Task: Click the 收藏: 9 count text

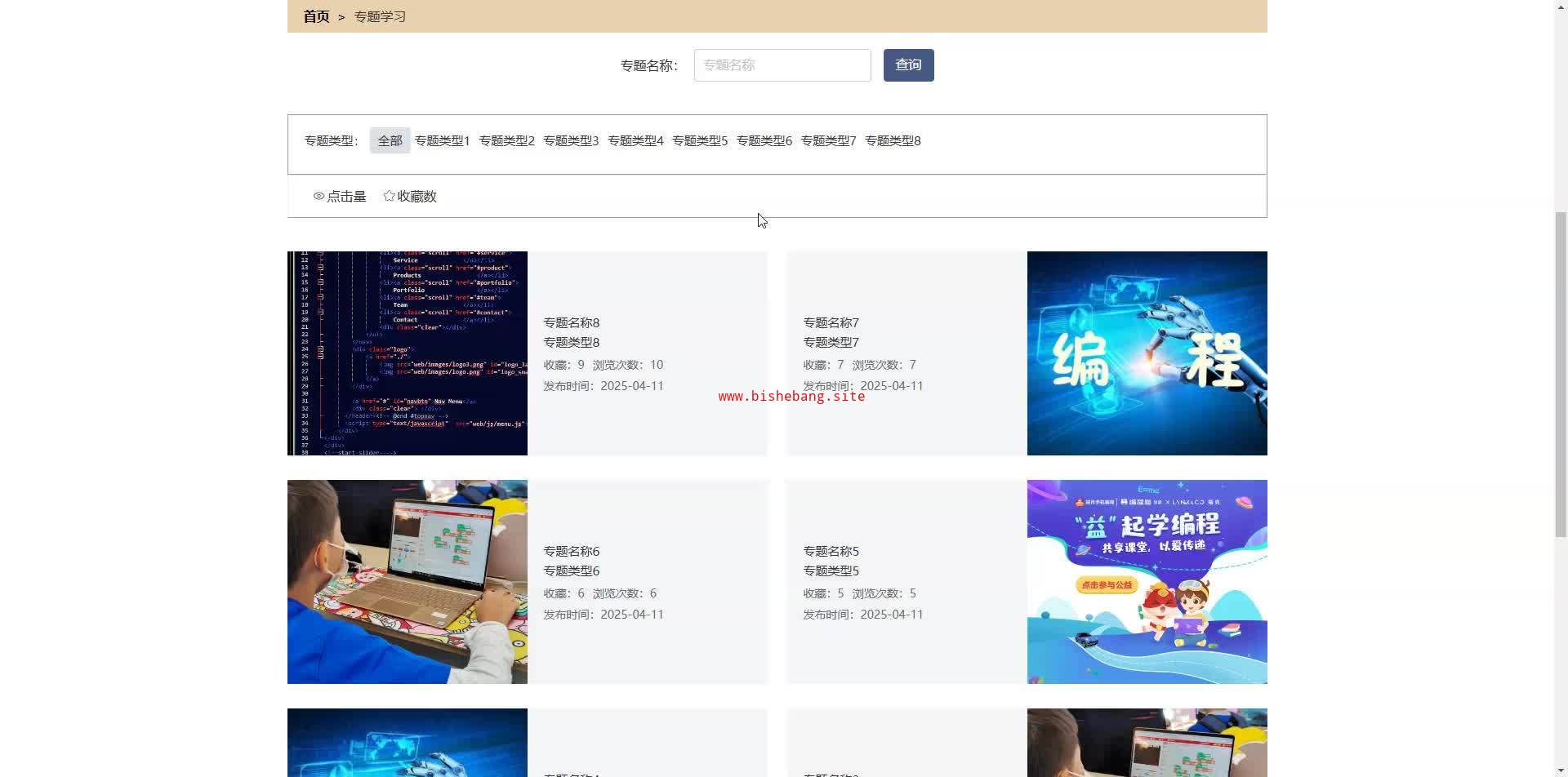Action: [564, 365]
